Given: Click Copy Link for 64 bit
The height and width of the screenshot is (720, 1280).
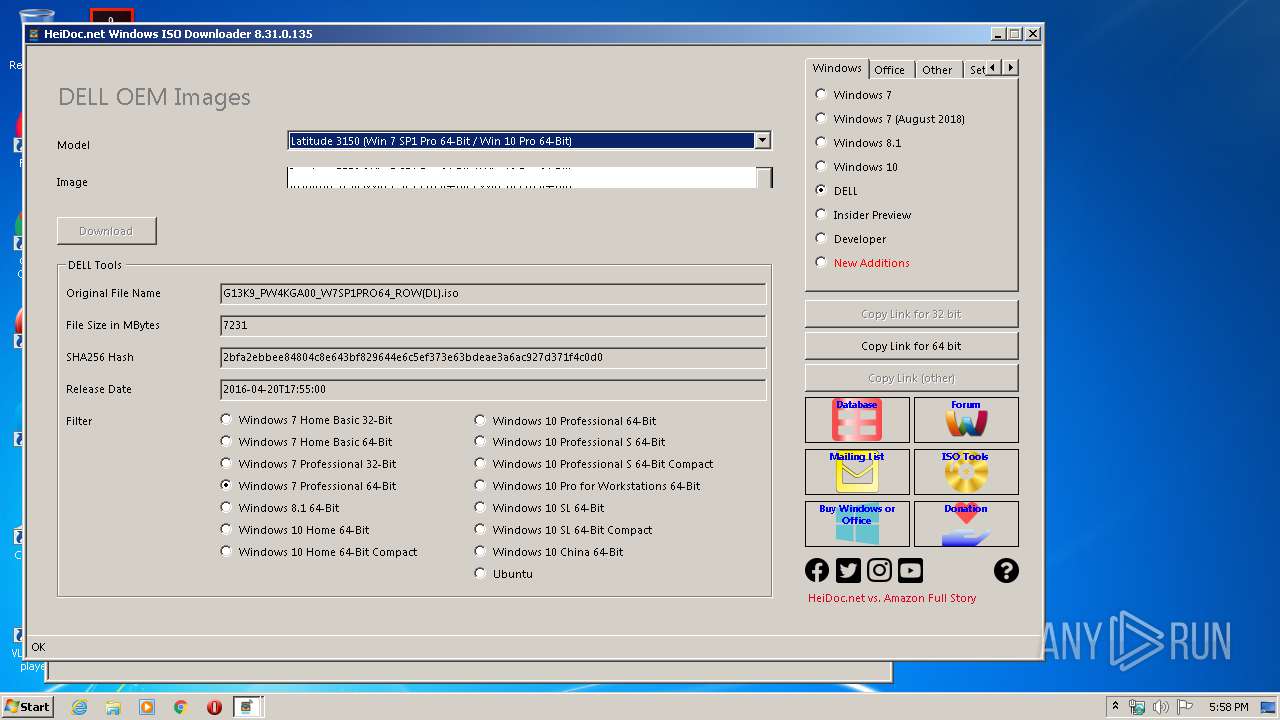Looking at the screenshot, I should (911, 345).
